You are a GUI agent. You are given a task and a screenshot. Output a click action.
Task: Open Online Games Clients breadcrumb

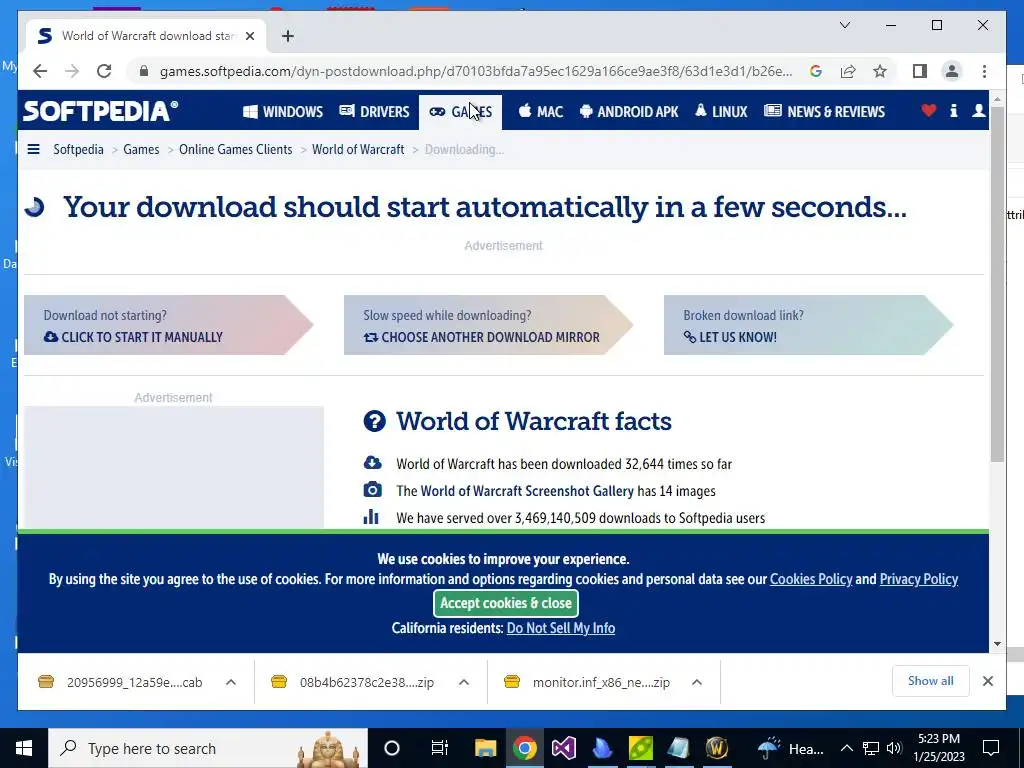click(236, 150)
